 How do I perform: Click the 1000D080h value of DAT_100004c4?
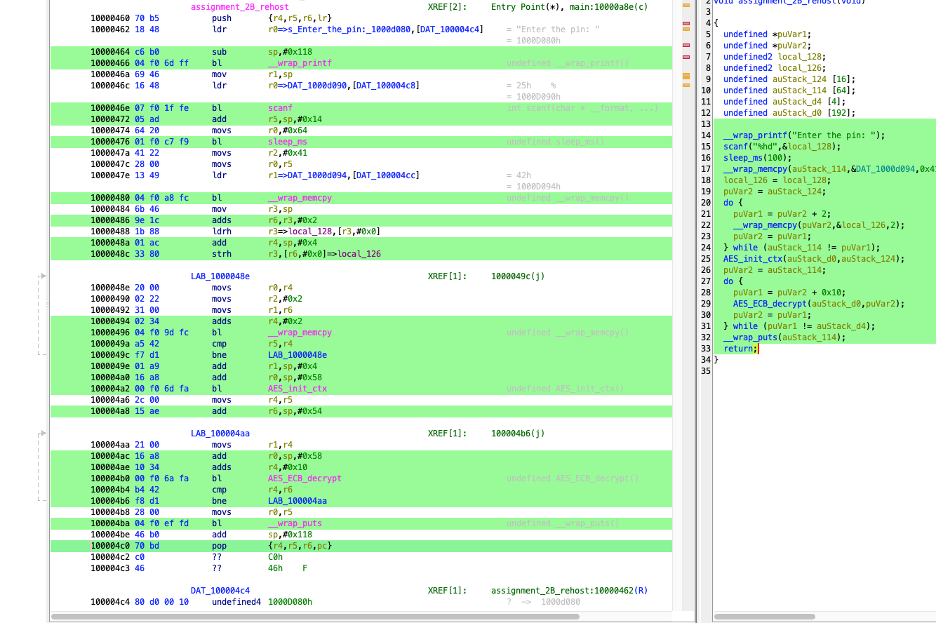[290, 602]
